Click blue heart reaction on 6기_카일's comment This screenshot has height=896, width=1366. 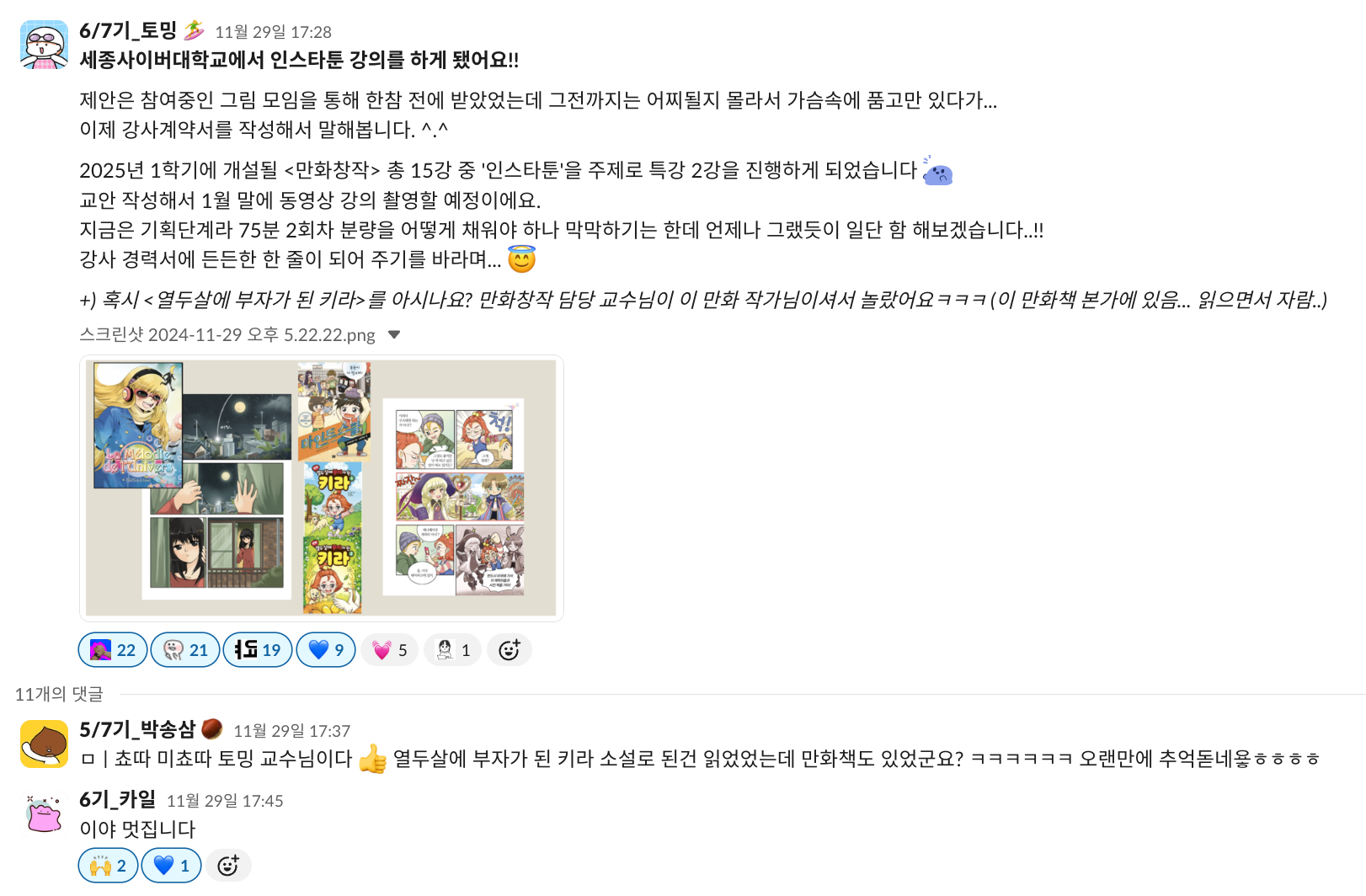pos(172,866)
